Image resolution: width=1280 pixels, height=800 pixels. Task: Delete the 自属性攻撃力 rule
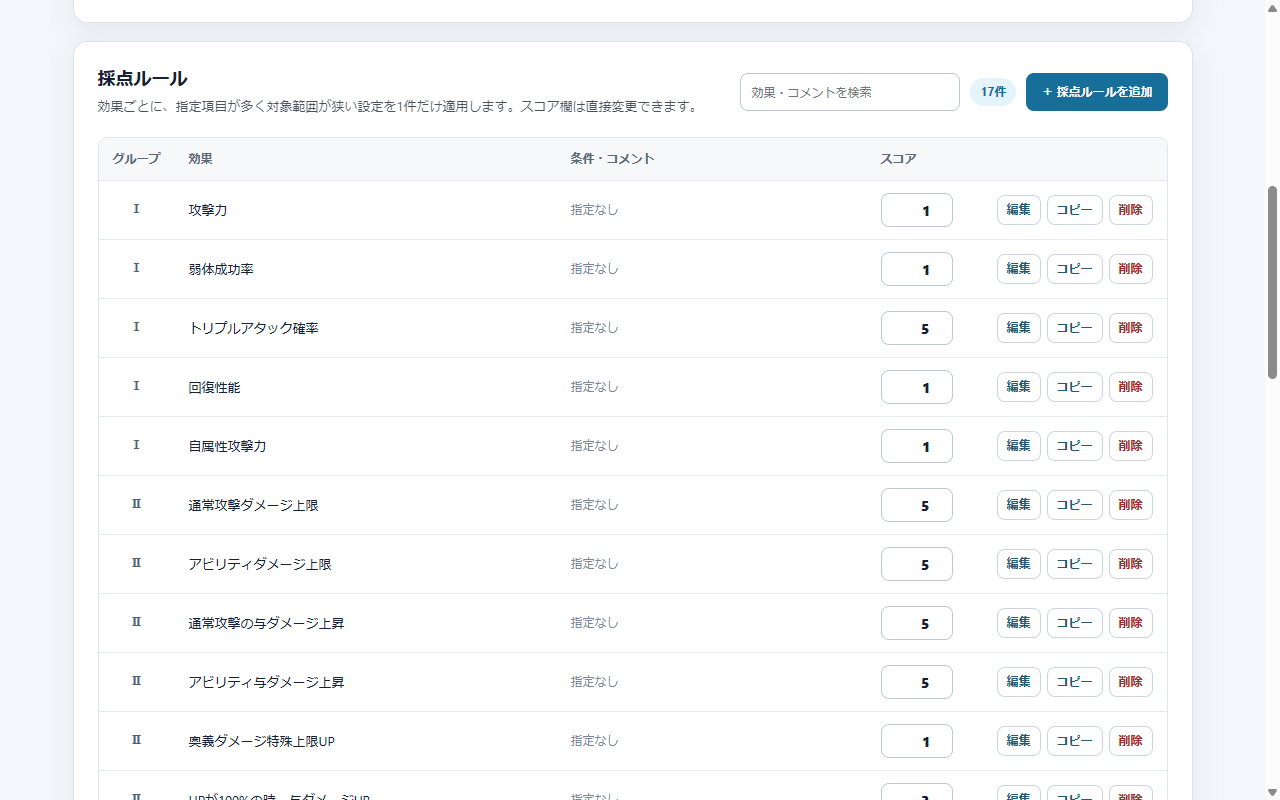(x=1130, y=446)
